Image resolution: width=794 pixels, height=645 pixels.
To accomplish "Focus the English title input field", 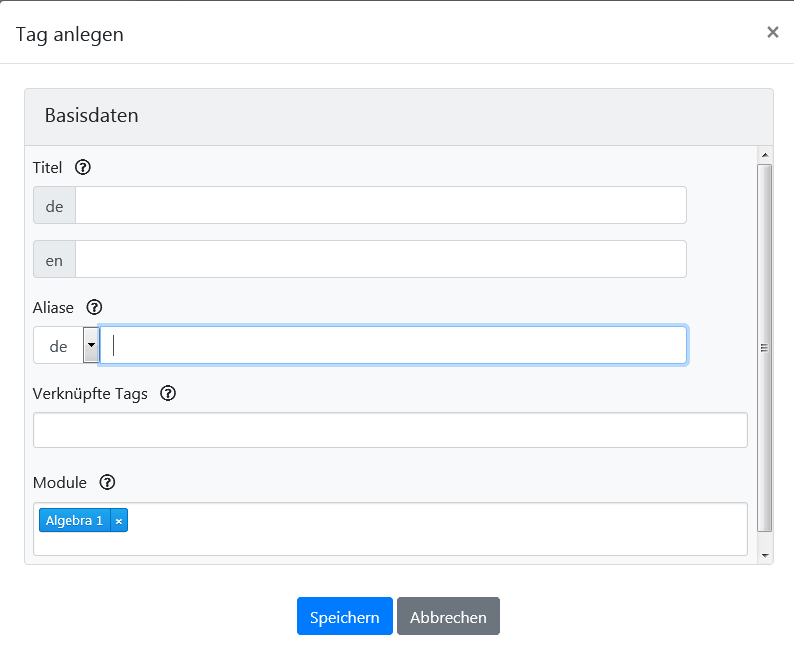I will 380,259.
